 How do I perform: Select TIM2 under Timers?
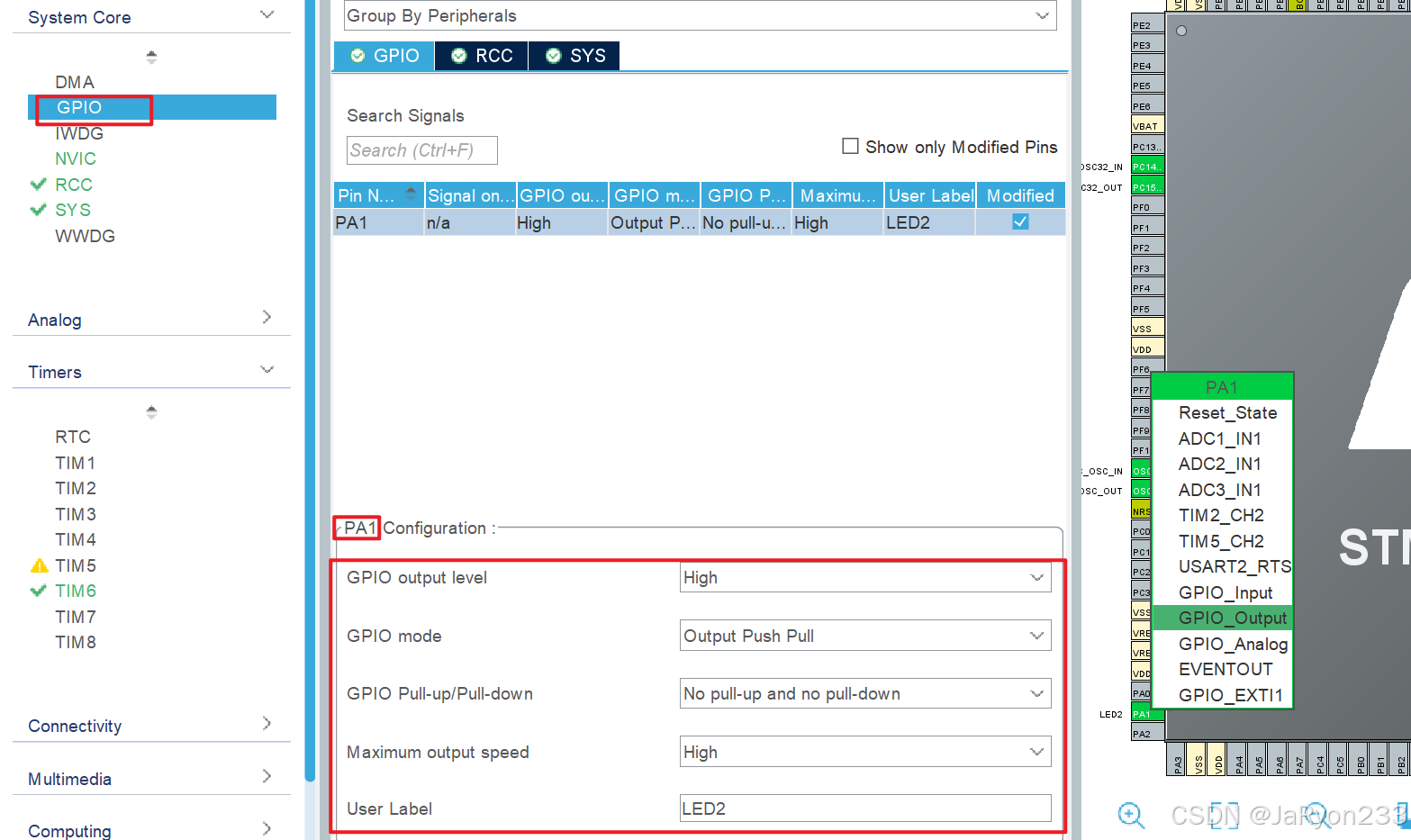[76, 488]
